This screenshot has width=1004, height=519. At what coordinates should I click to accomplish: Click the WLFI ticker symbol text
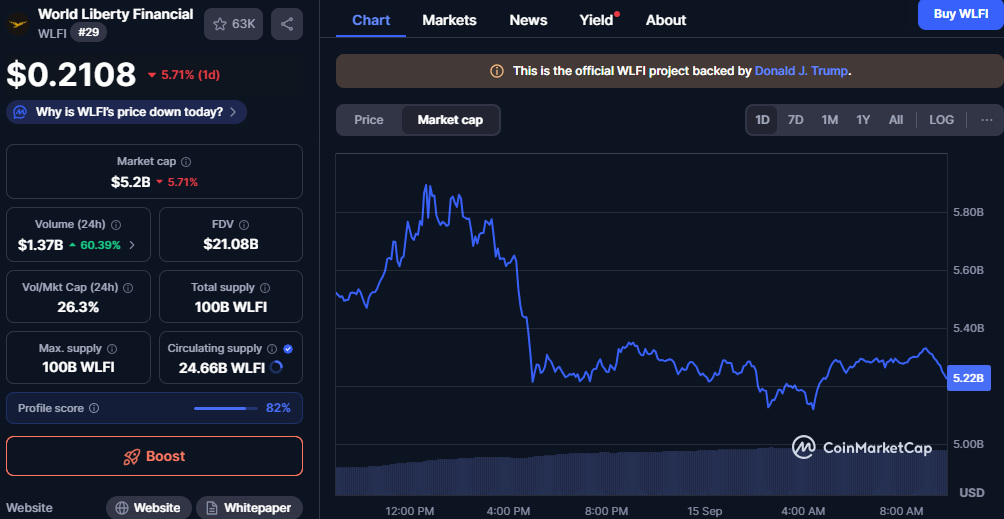click(52, 33)
